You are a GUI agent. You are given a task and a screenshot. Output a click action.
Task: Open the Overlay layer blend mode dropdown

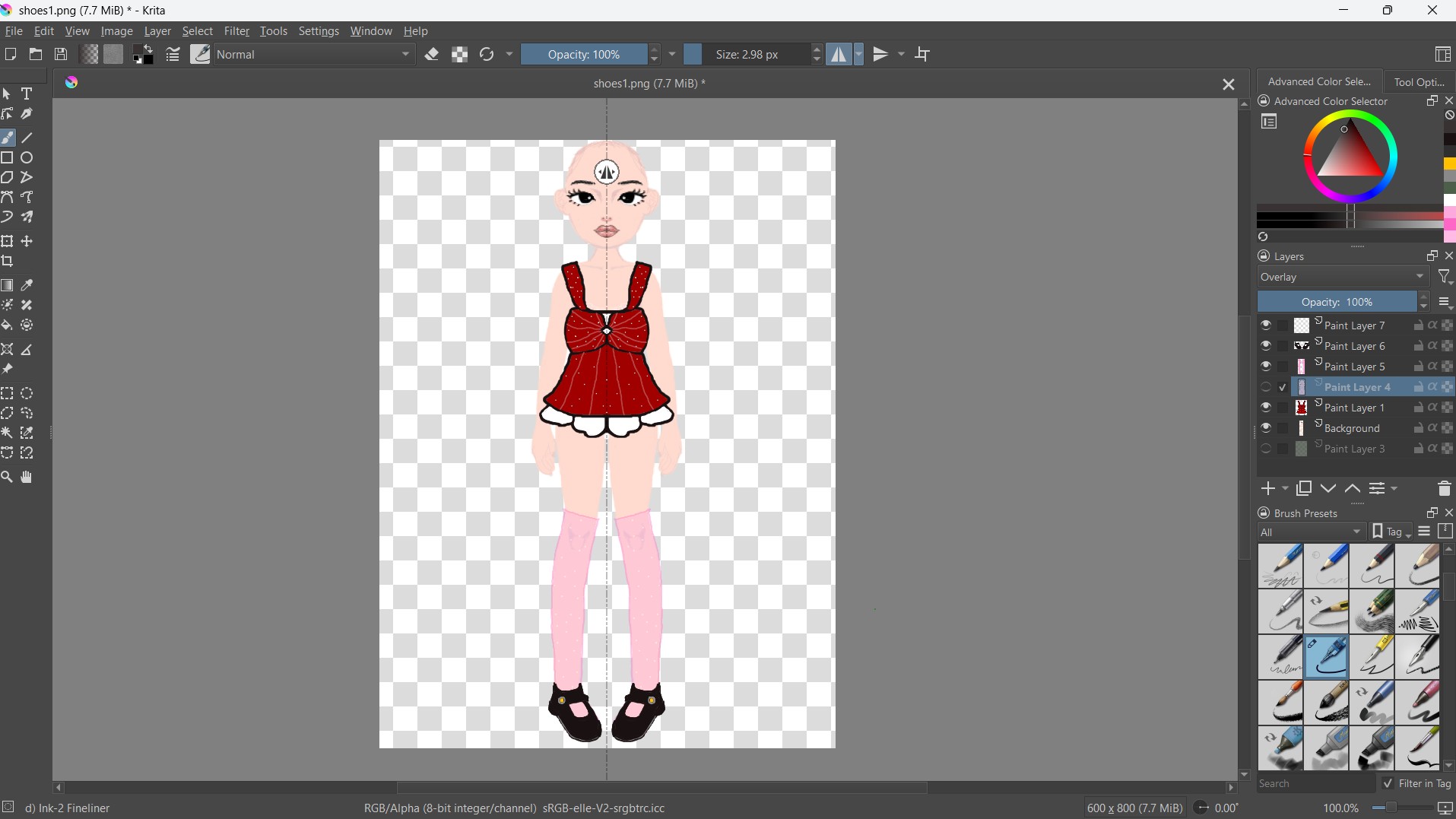pos(1343,277)
